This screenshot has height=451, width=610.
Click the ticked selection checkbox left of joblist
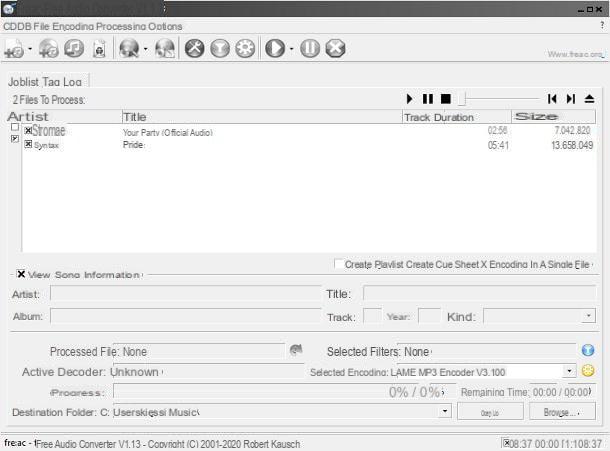click(15, 139)
